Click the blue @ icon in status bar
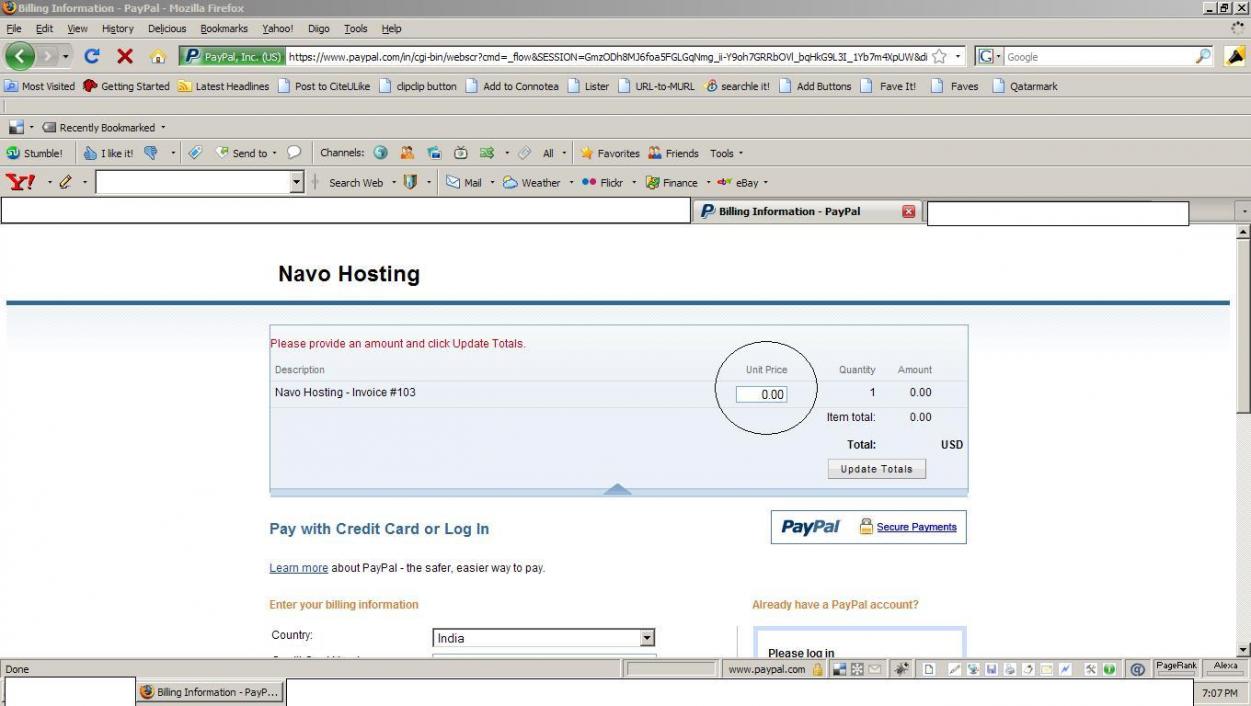Image resolution: width=1251 pixels, height=706 pixels. [1138, 669]
